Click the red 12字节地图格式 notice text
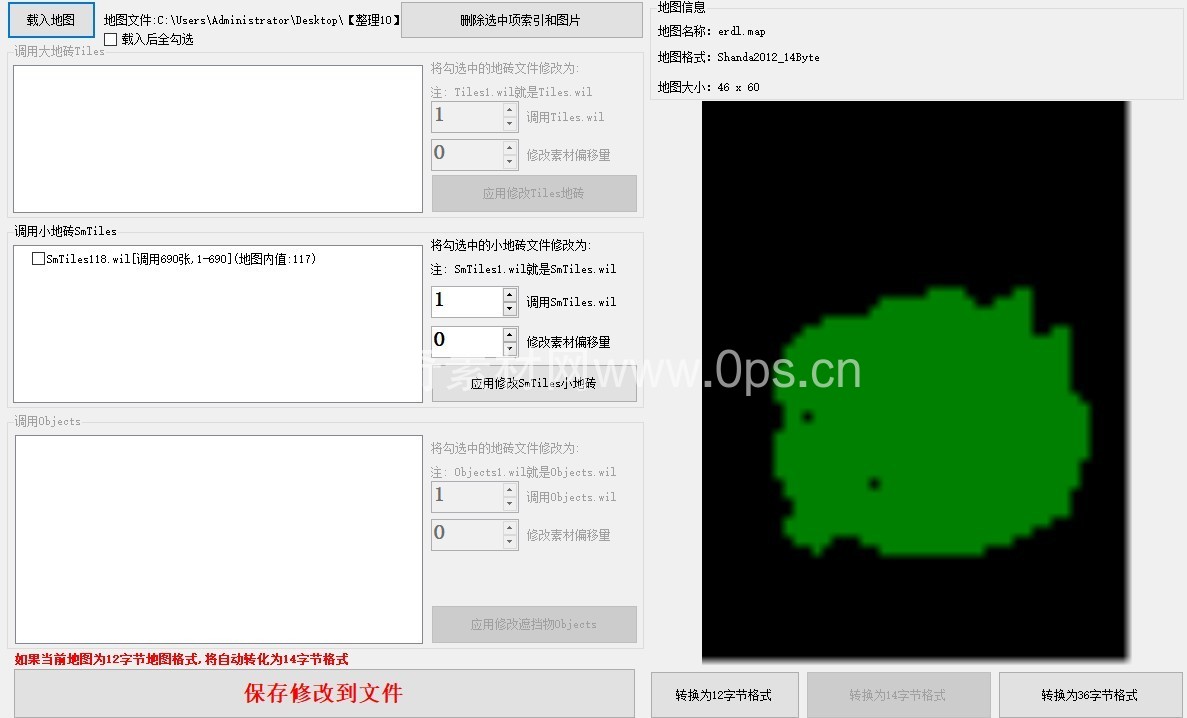The image size is (1187, 718). tap(182, 660)
